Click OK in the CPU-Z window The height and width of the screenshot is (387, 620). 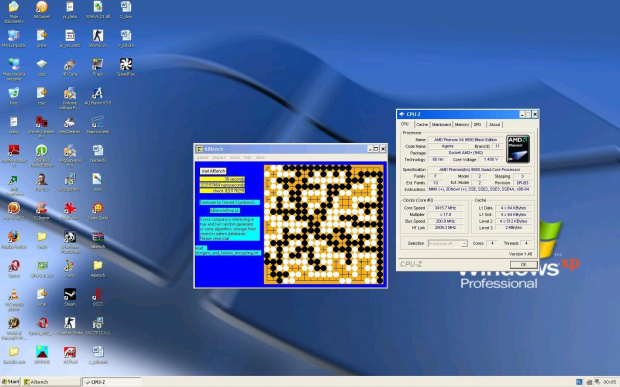pos(524,264)
